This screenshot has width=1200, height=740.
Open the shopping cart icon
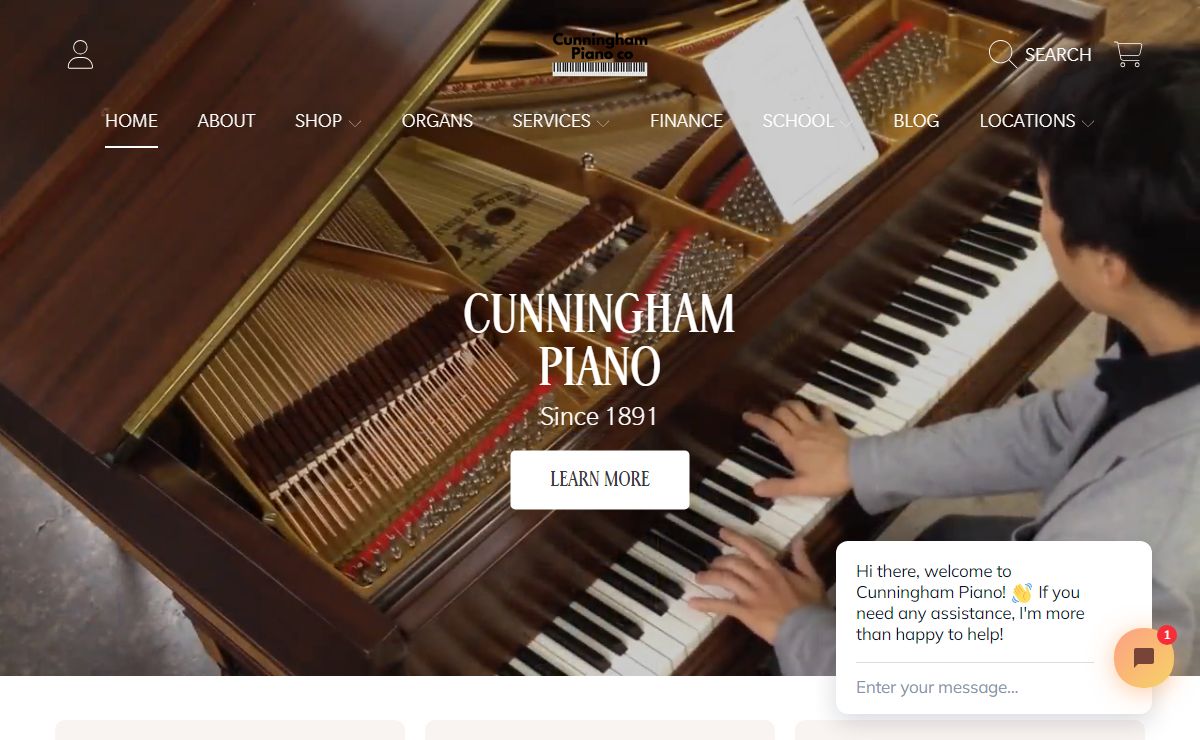click(1128, 54)
